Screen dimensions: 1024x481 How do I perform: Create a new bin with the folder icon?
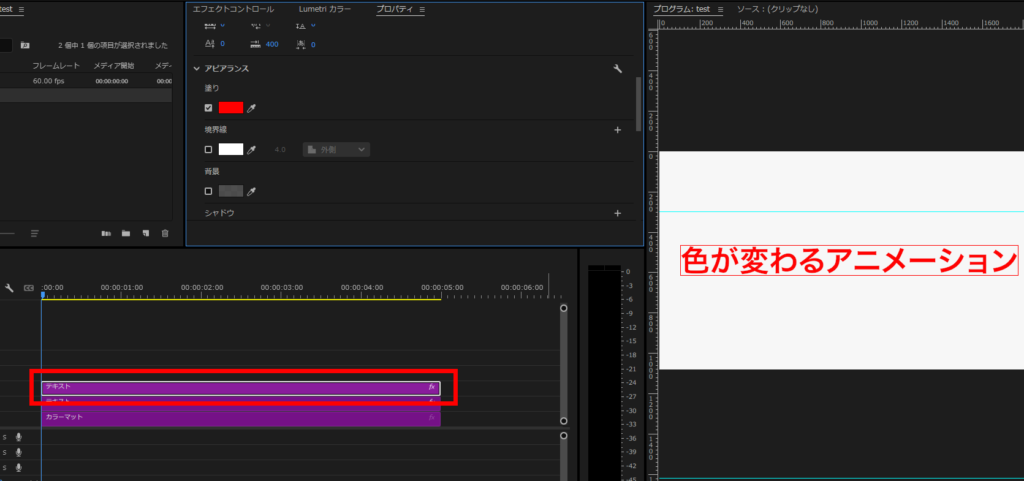(126, 233)
